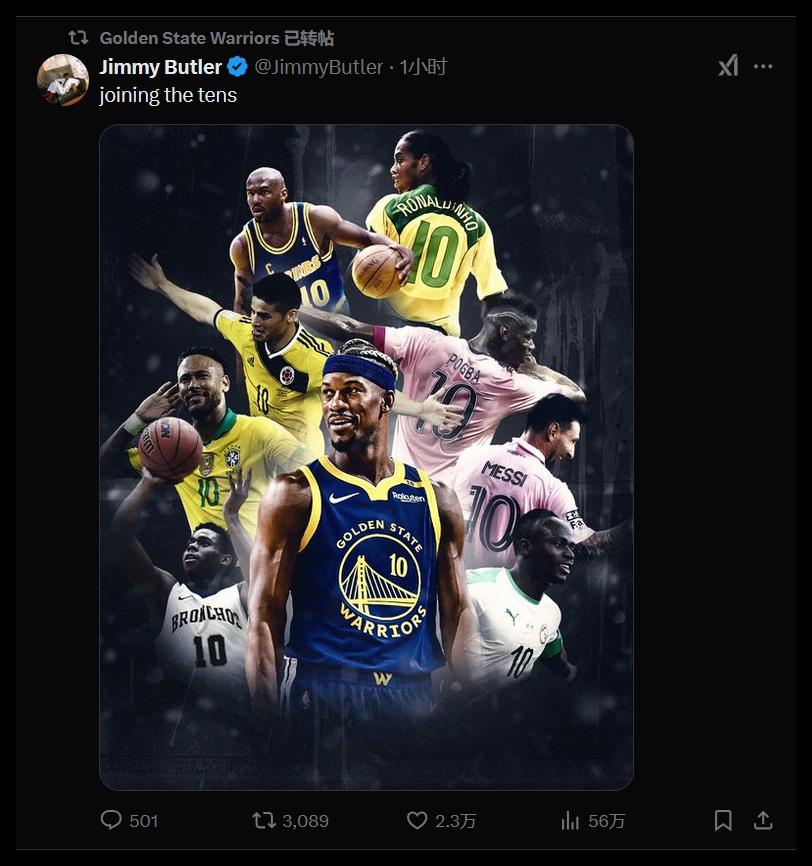The height and width of the screenshot is (866, 812).
Task: Open the three-dot more options menu
Action: [763, 66]
